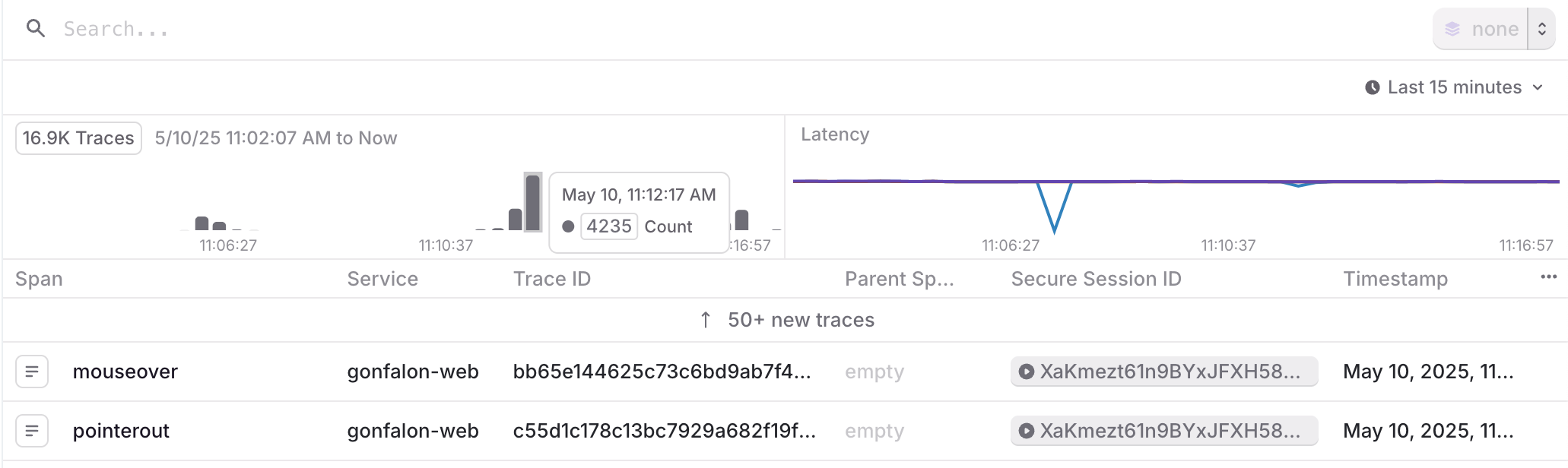Screen dimensions: 1568x468
Task: Sort by the Span column header
Action: click(39, 279)
